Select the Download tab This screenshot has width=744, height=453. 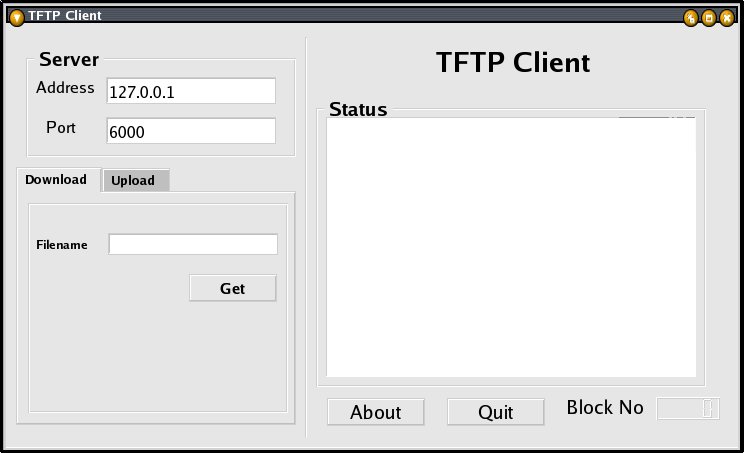click(x=58, y=180)
